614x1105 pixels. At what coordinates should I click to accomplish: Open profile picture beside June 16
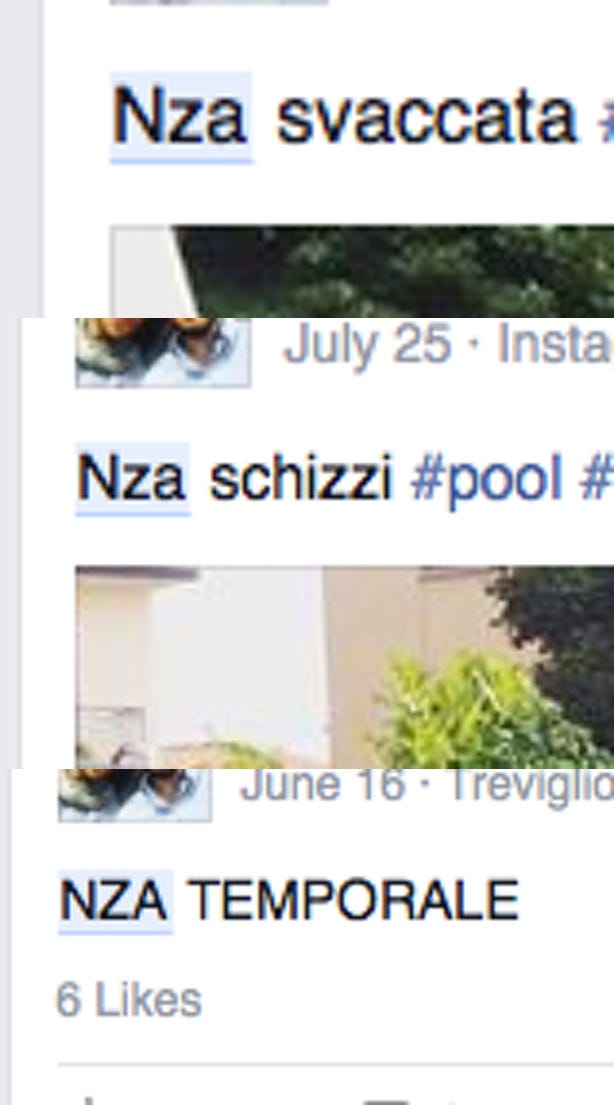pos(135,795)
